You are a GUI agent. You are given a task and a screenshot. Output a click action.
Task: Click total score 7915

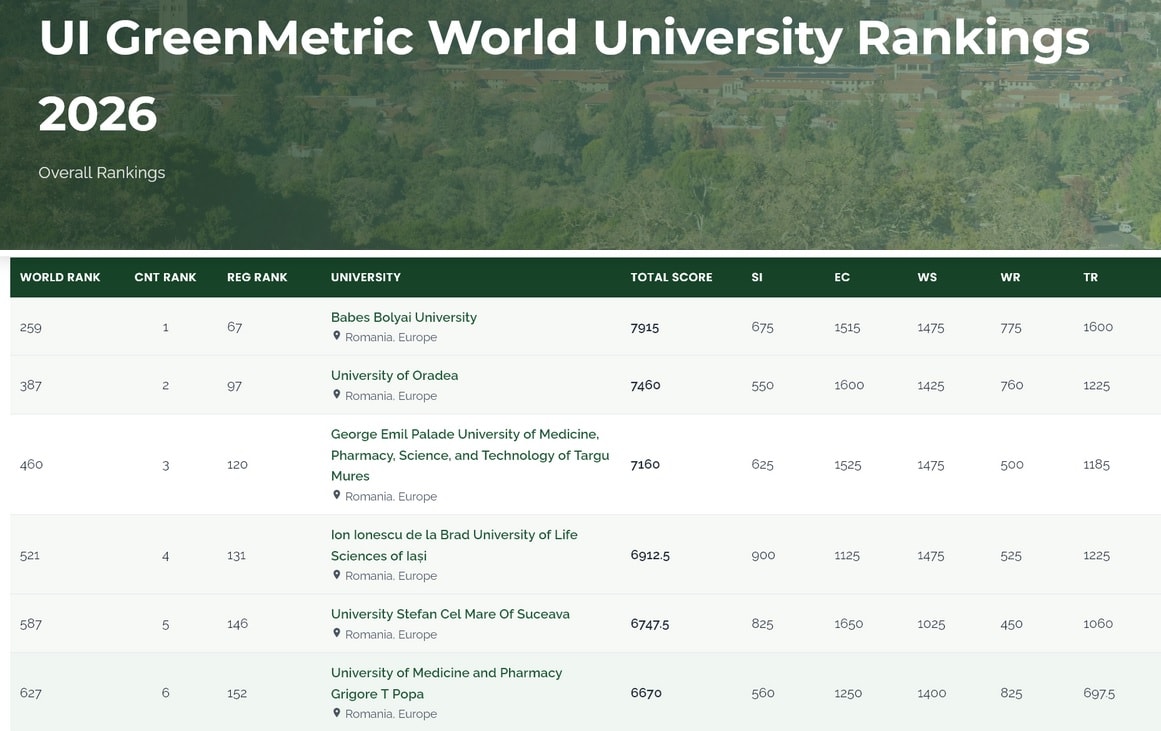pos(644,327)
